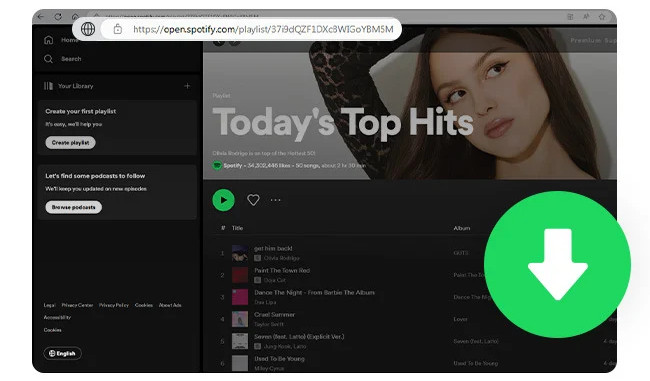Click 'Create your first playlist' heading
Screen dimensions: 650x381
[x=80, y=111]
